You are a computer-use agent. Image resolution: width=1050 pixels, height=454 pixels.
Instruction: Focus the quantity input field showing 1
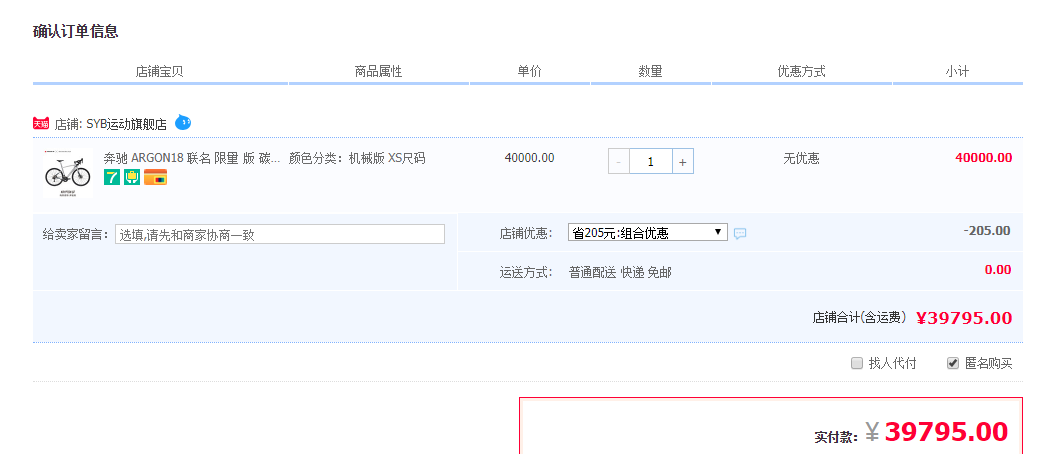650,162
